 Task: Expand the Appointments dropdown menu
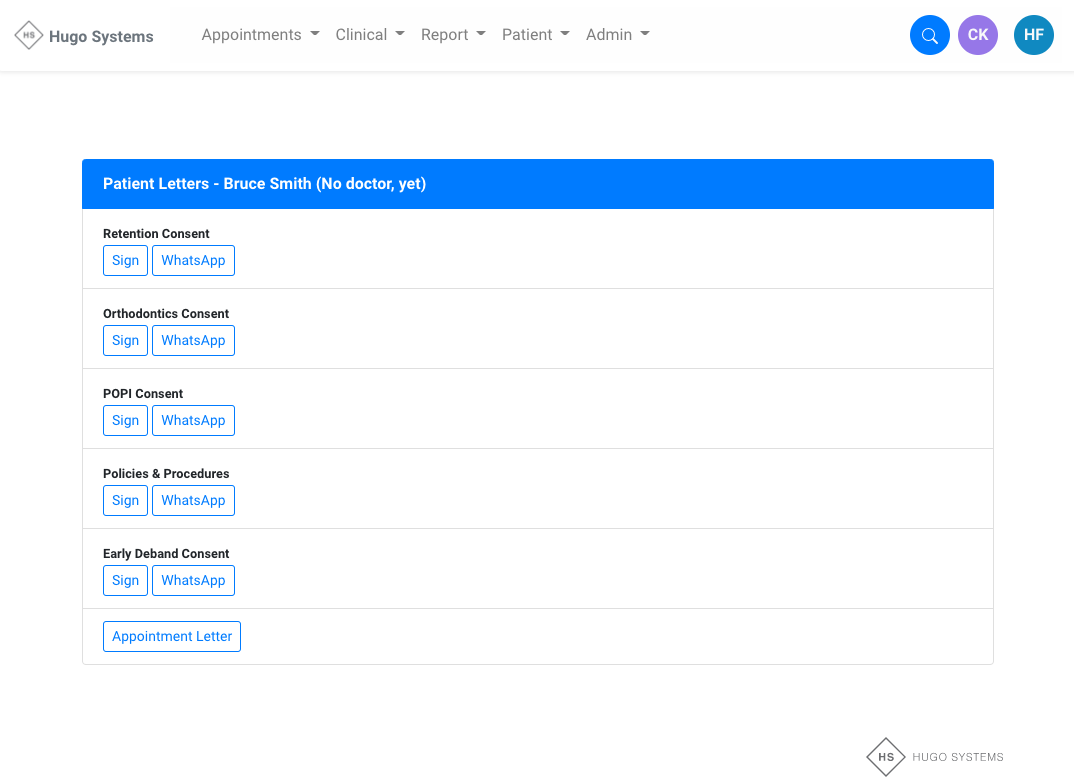pos(260,35)
